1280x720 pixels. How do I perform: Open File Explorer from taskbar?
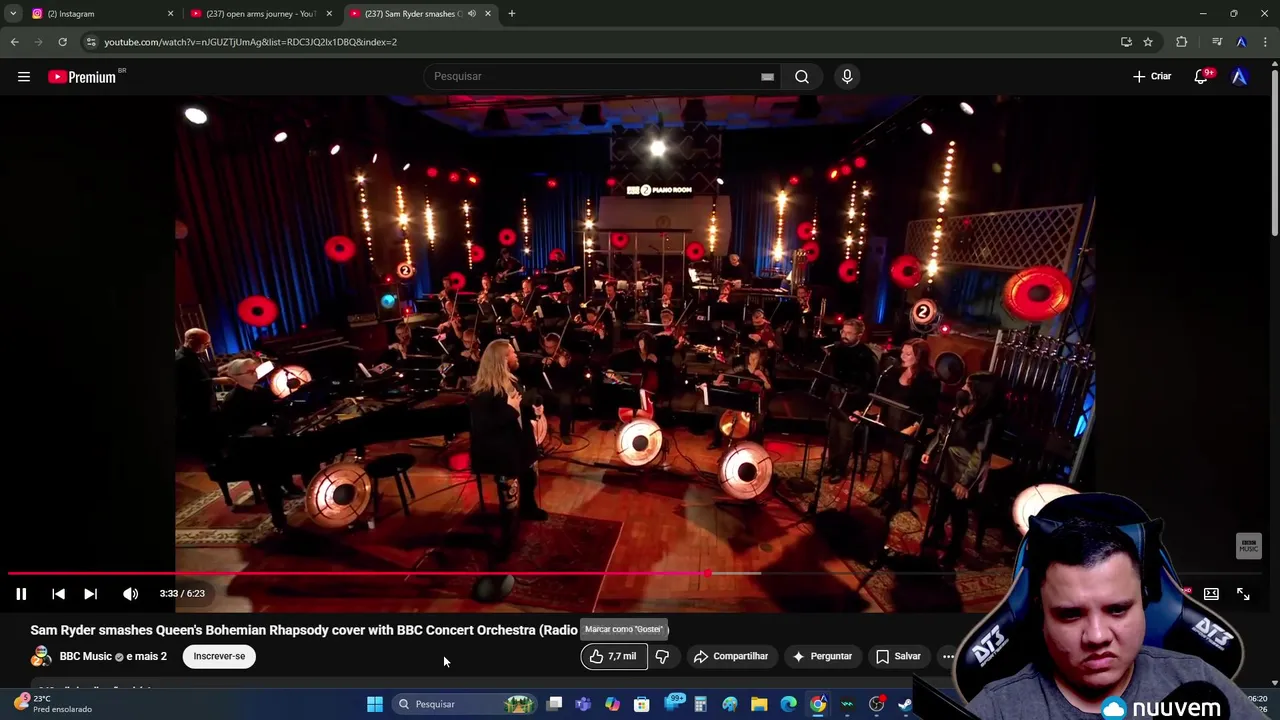[x=760, y=704]
